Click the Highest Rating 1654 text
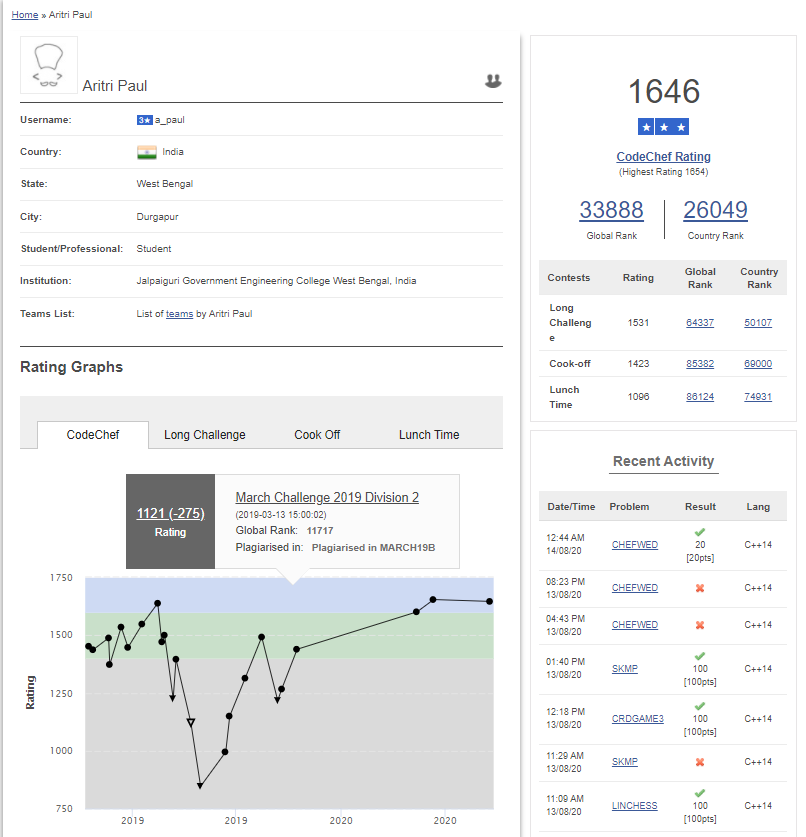 (663, 172)
